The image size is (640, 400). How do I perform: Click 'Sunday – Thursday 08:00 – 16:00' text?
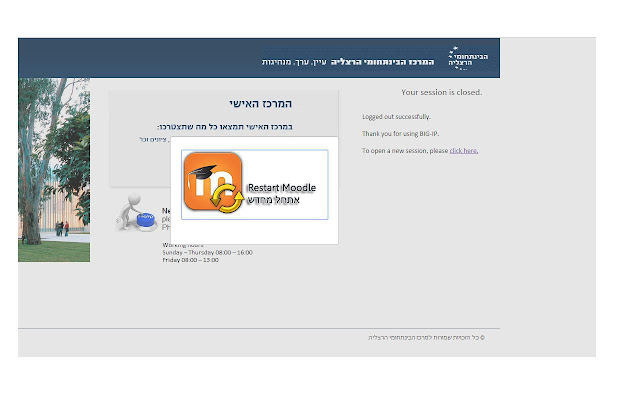(207, 253)
